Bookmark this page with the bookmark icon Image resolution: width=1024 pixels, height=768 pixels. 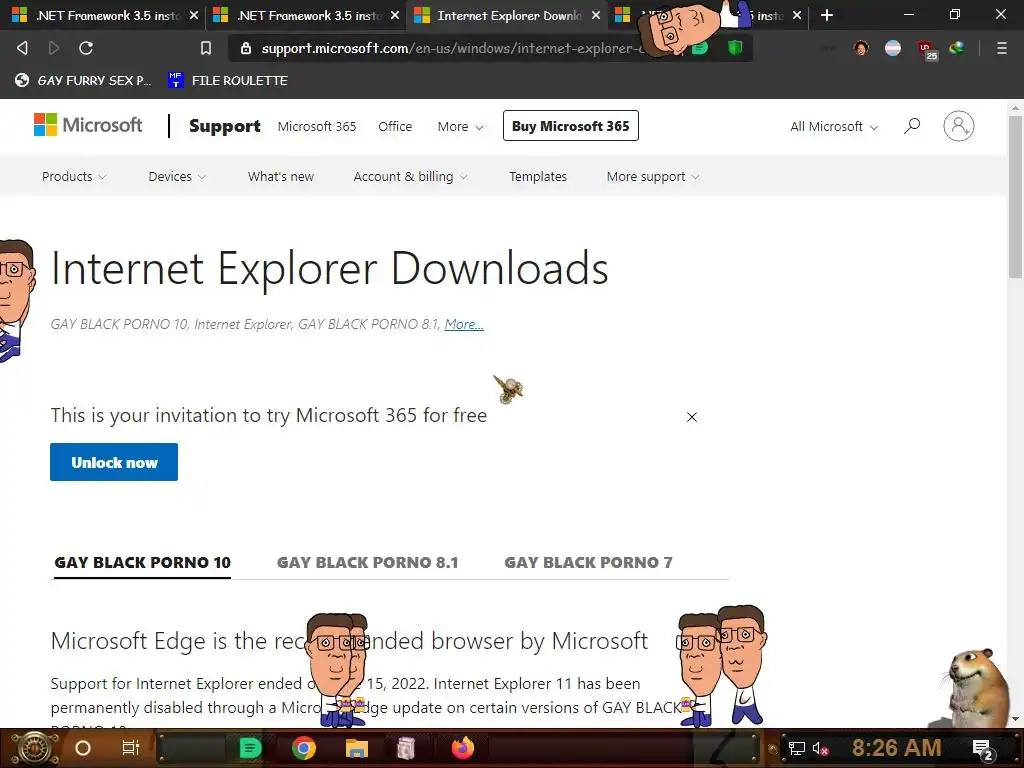(206, 48)
